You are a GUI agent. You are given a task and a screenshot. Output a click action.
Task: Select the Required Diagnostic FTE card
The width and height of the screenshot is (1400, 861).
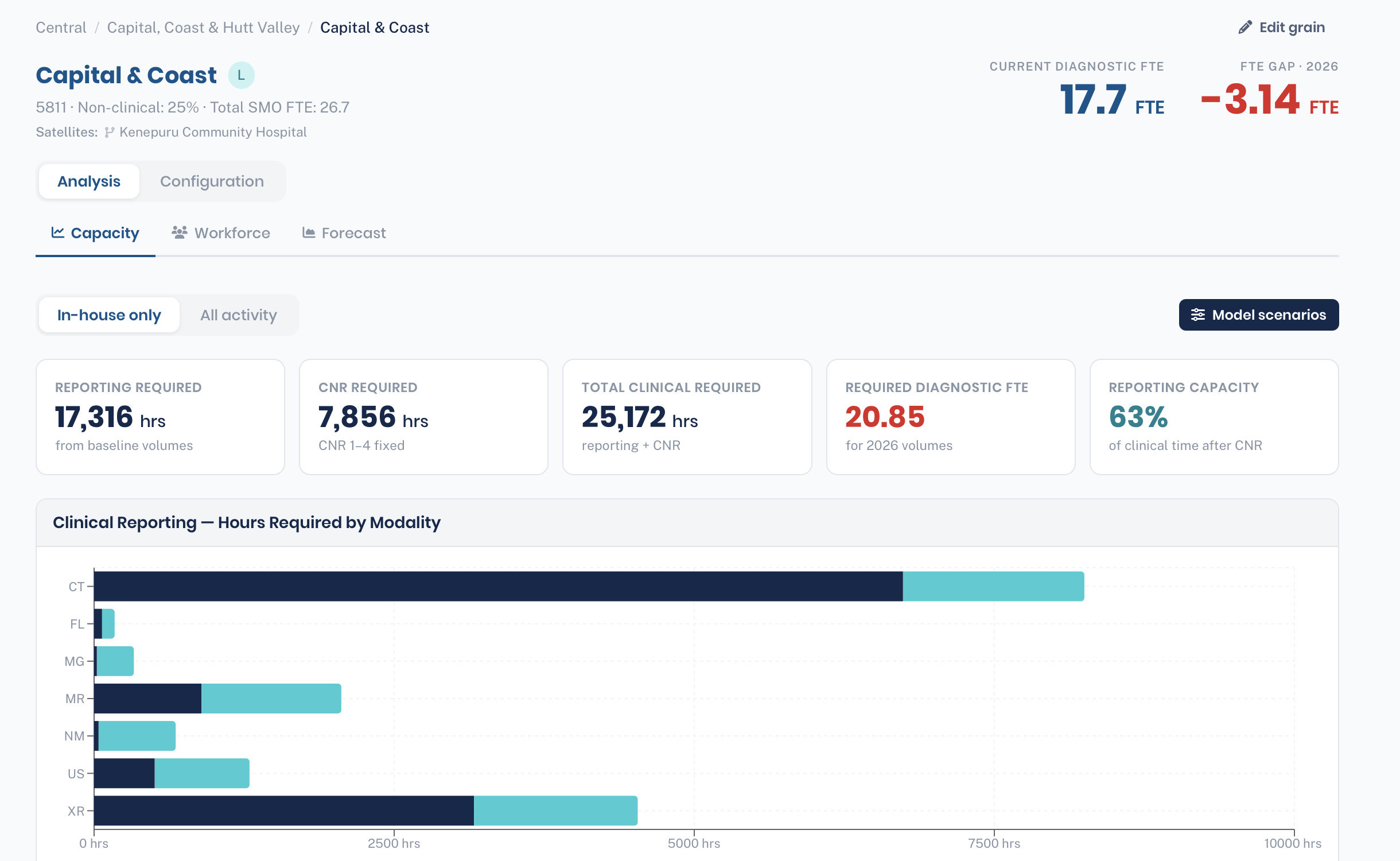coord(951,417)
